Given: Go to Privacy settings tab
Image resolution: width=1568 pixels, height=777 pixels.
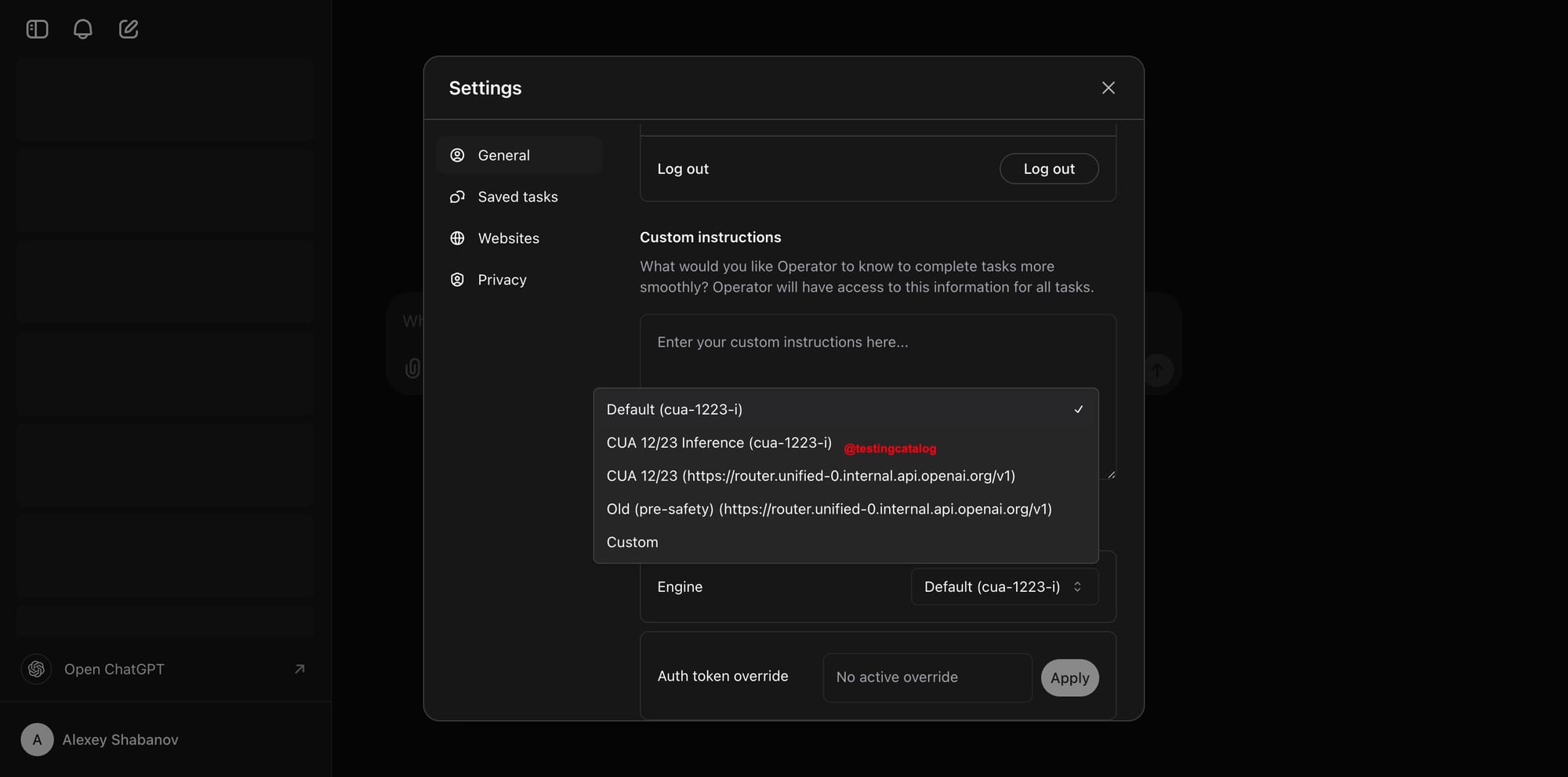Looking at the screenshot, I should click(519, 280).
